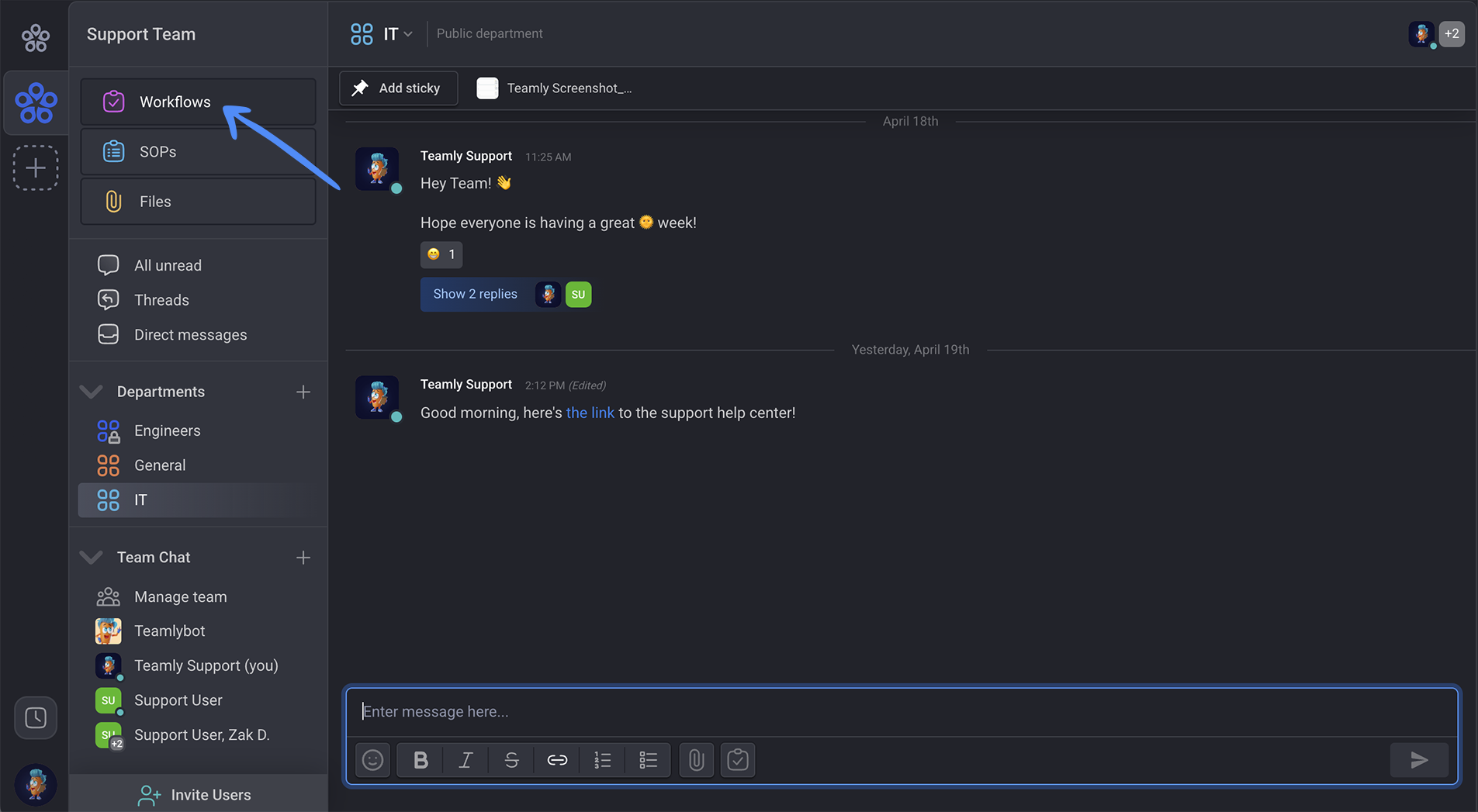Screen dimensions: 1478x812
Task: Click Teamly Support avatar on April 19th message
Action: click(377, 397)
